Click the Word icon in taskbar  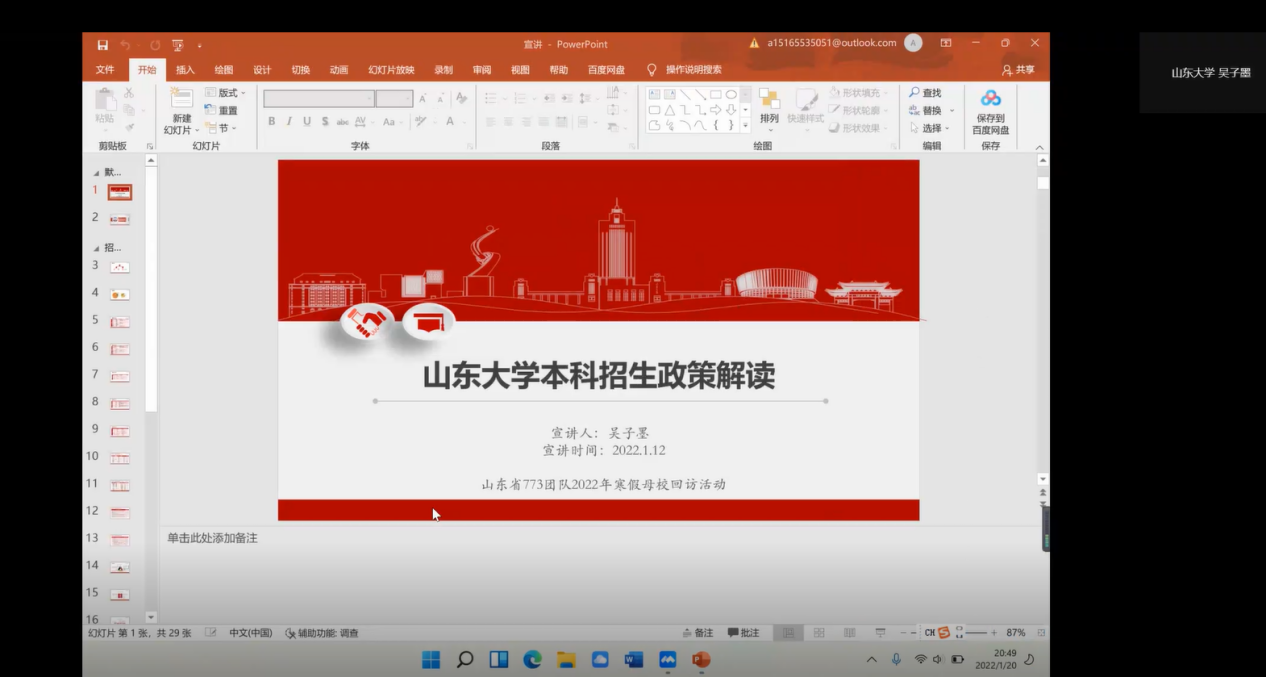[x=633, y=660]
